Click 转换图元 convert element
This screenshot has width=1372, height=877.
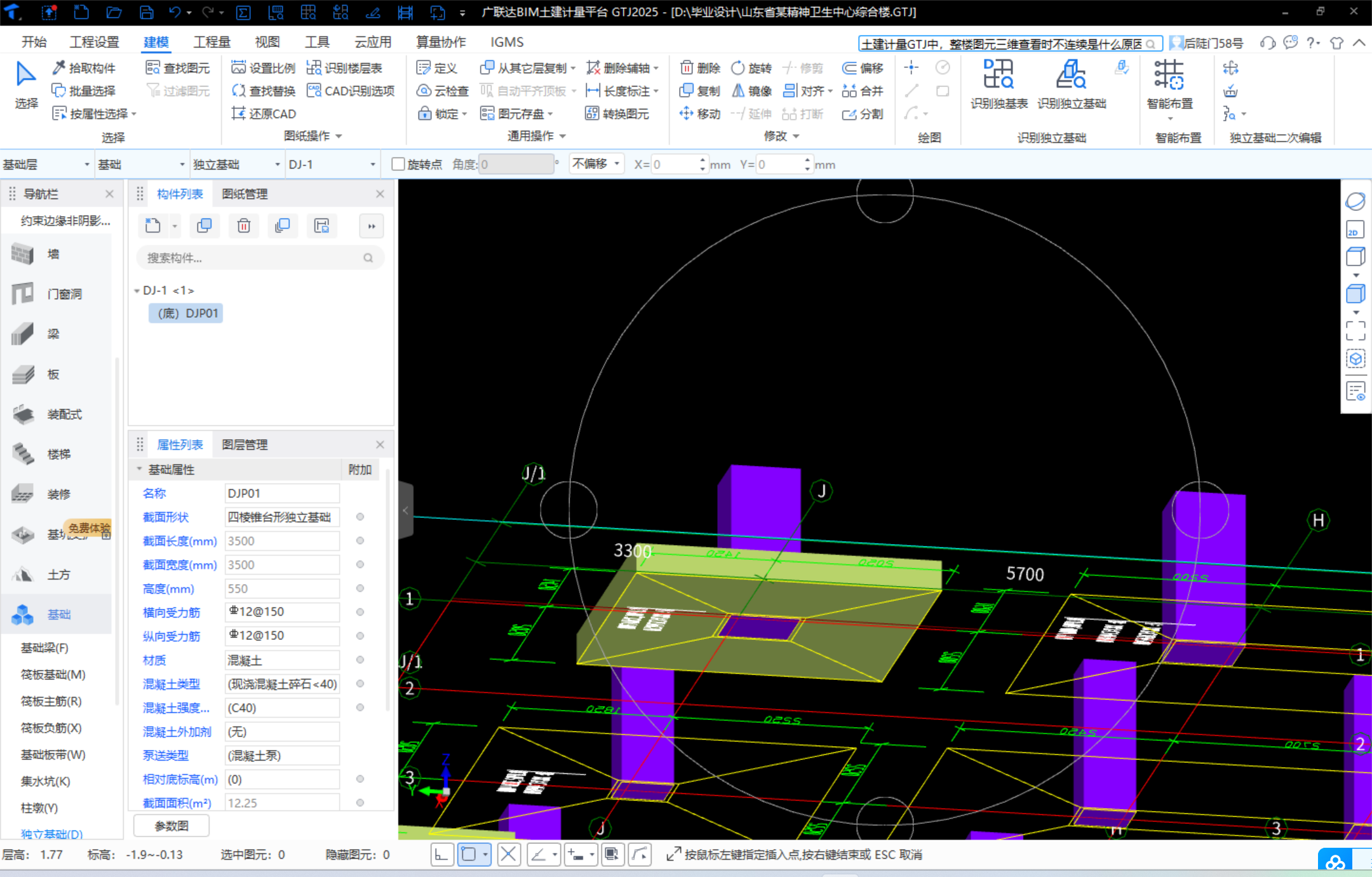point(617,114)
